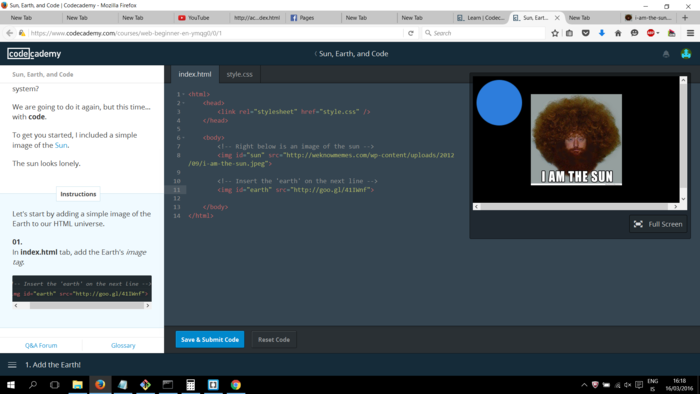Click code hint scrollbar left arrow
The image size is (700, 394).
[16, 306]
